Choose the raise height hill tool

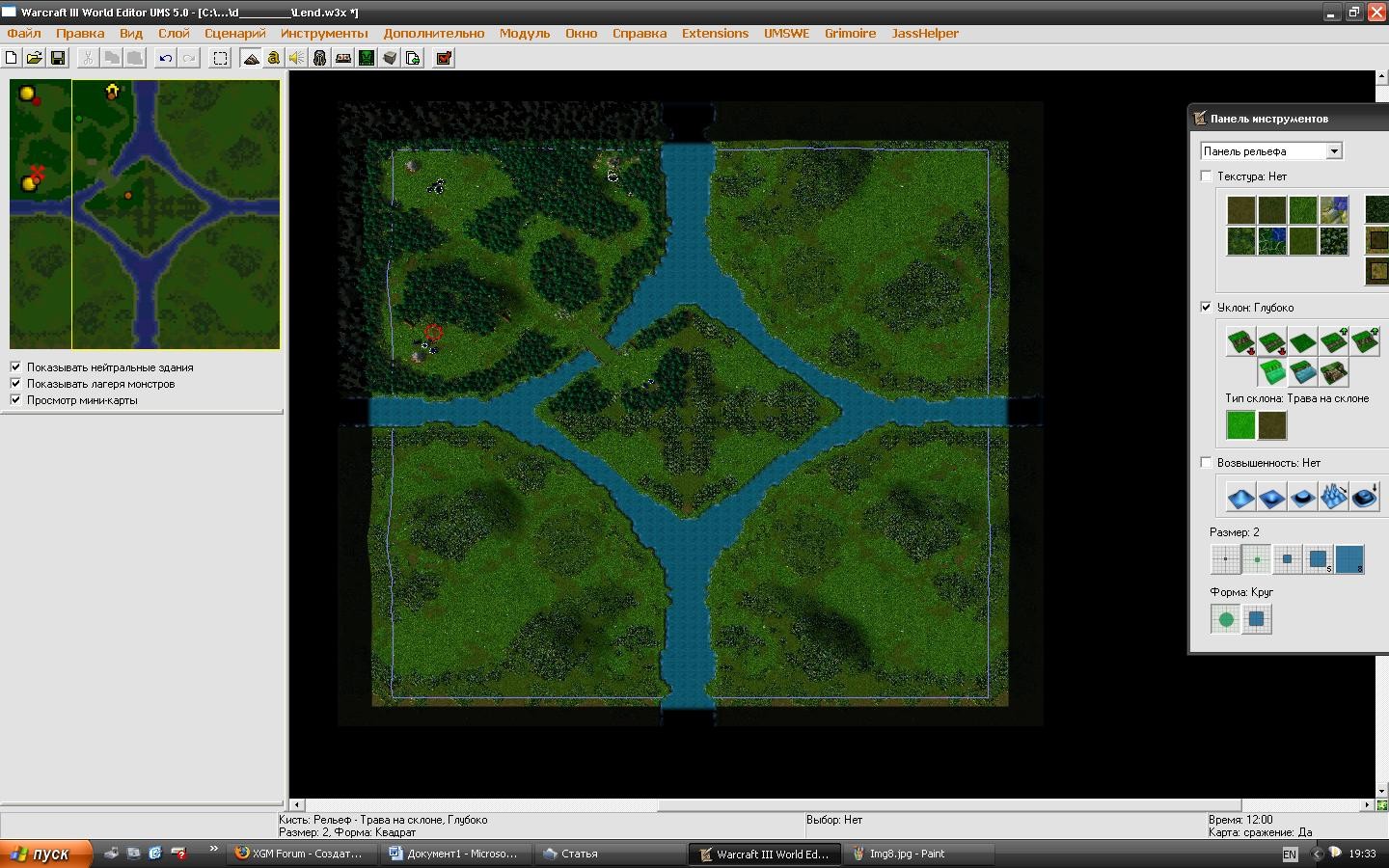pos(1240,497)
